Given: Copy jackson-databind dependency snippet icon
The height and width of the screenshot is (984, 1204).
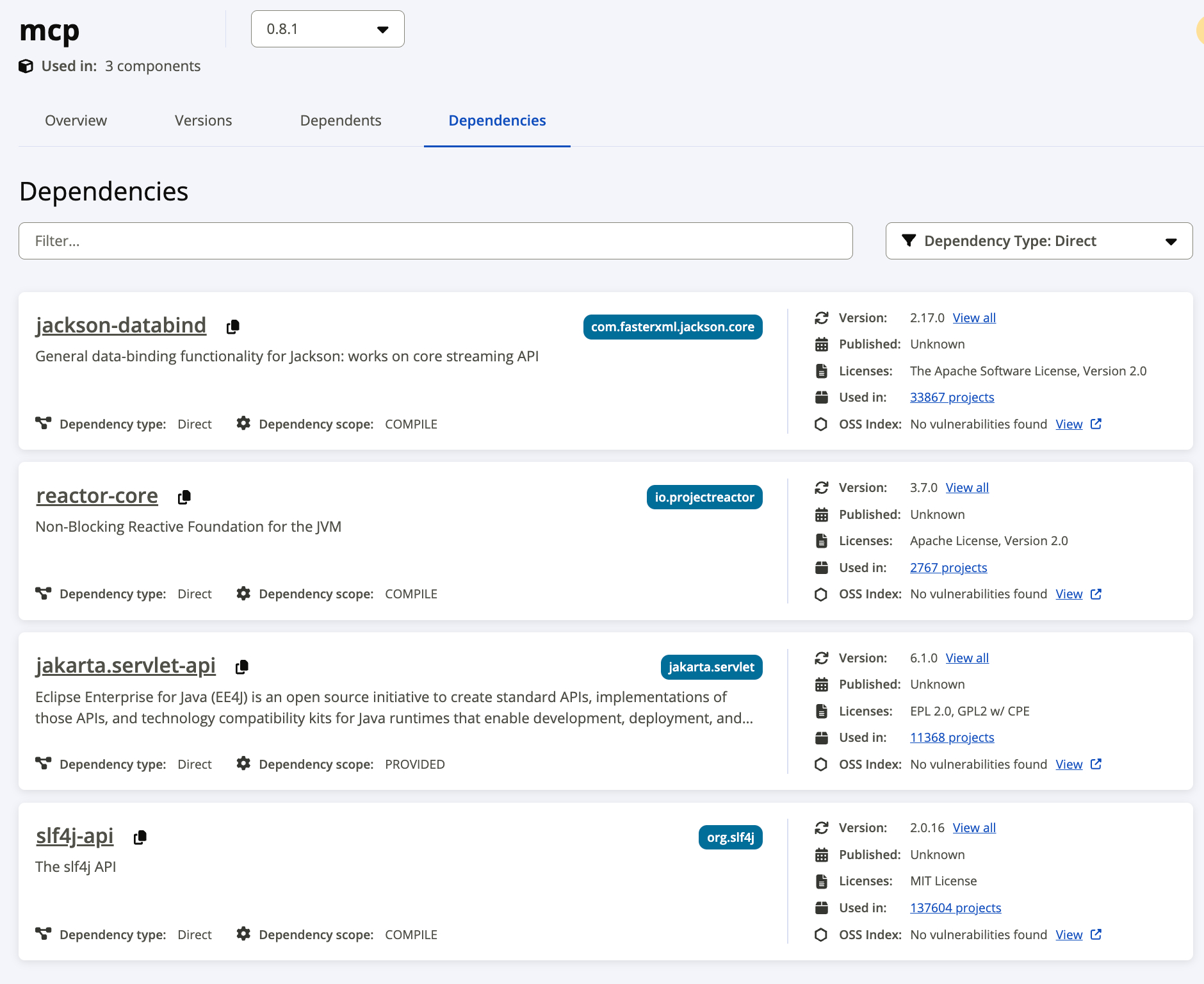Looking at the screenshot, I should (x=233, y=327).
